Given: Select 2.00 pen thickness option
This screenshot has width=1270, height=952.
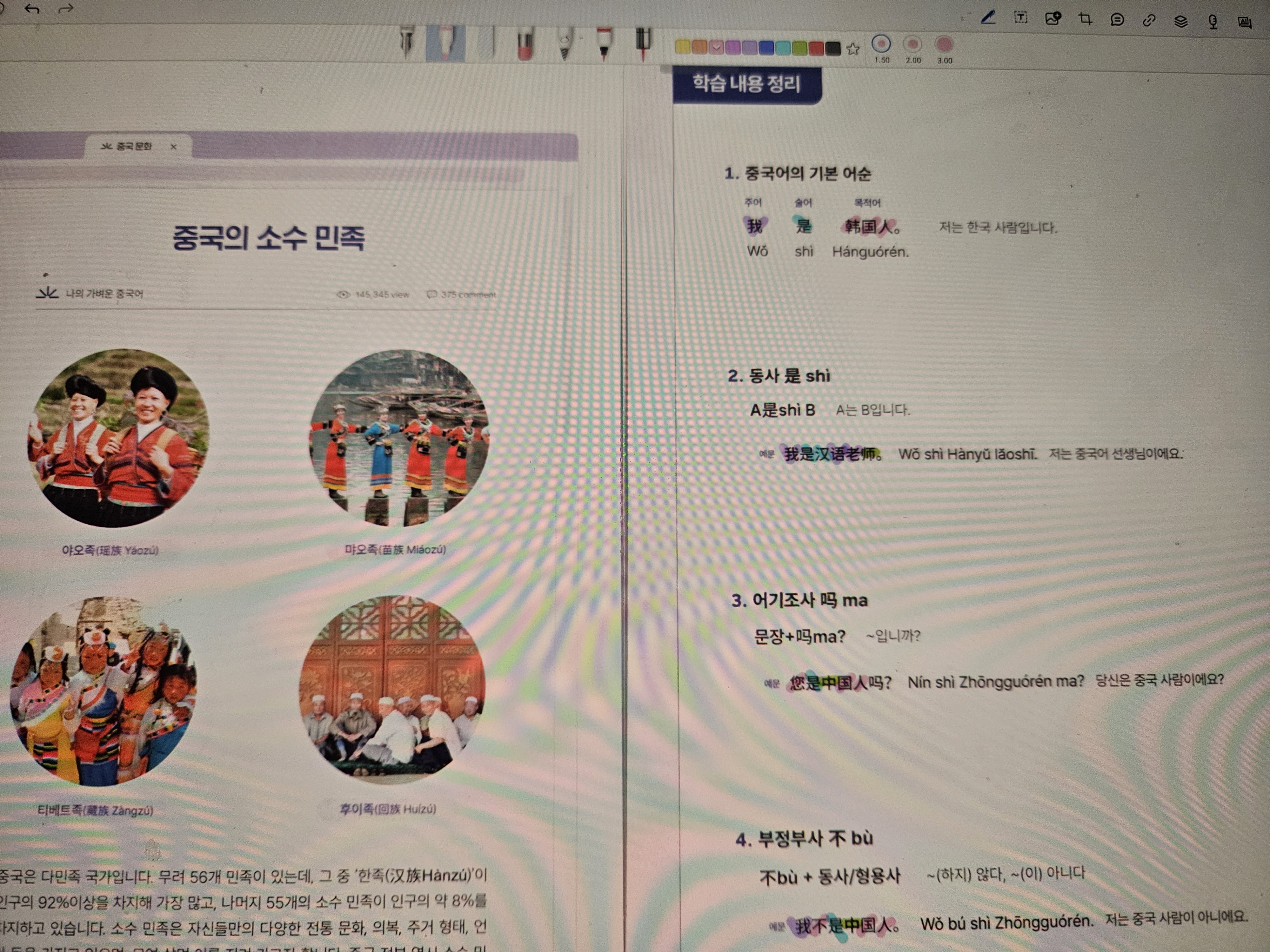Looking at the screenshot, I should tap(912, 44).
